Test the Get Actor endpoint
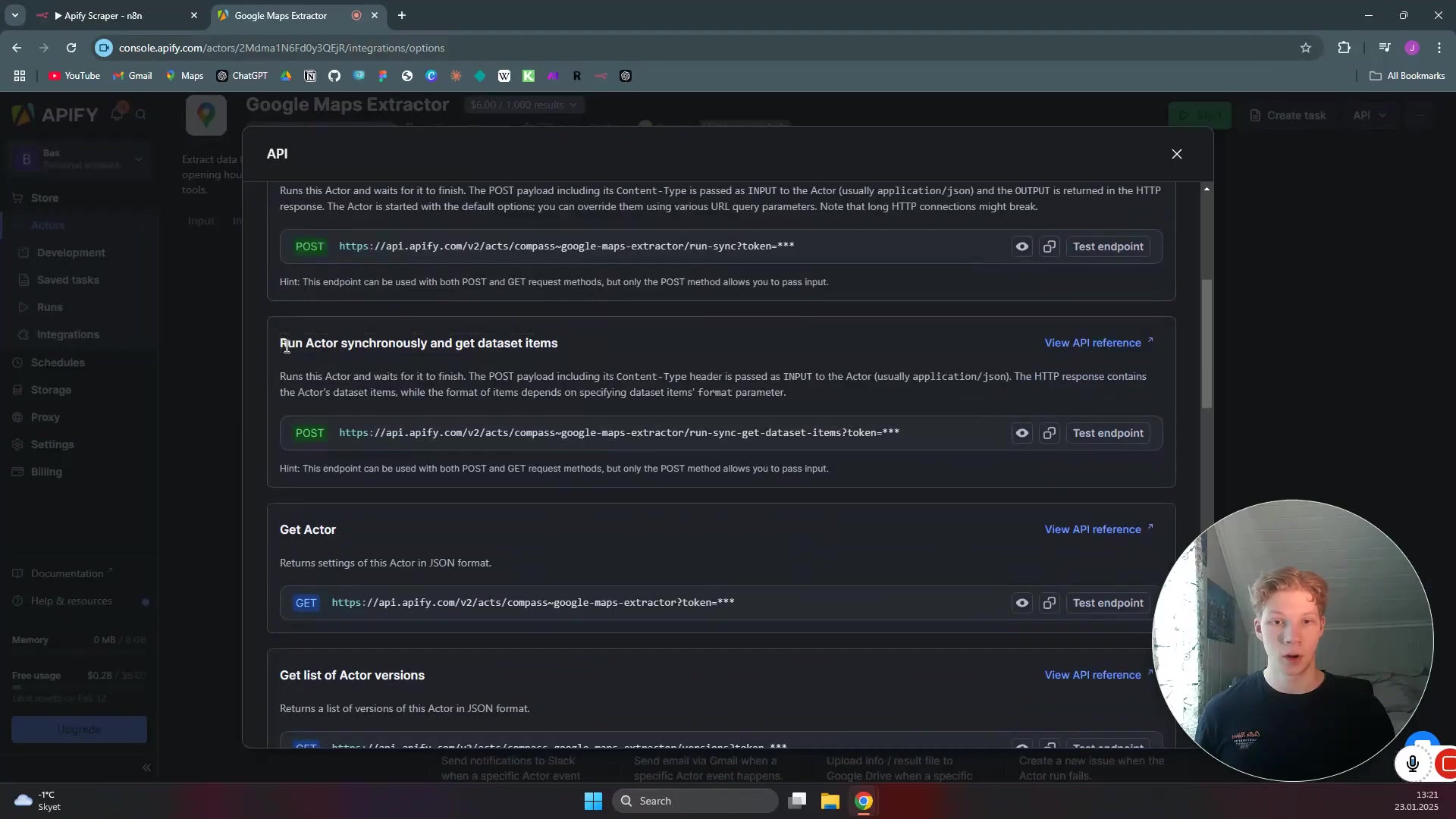 coord(1108,603)
